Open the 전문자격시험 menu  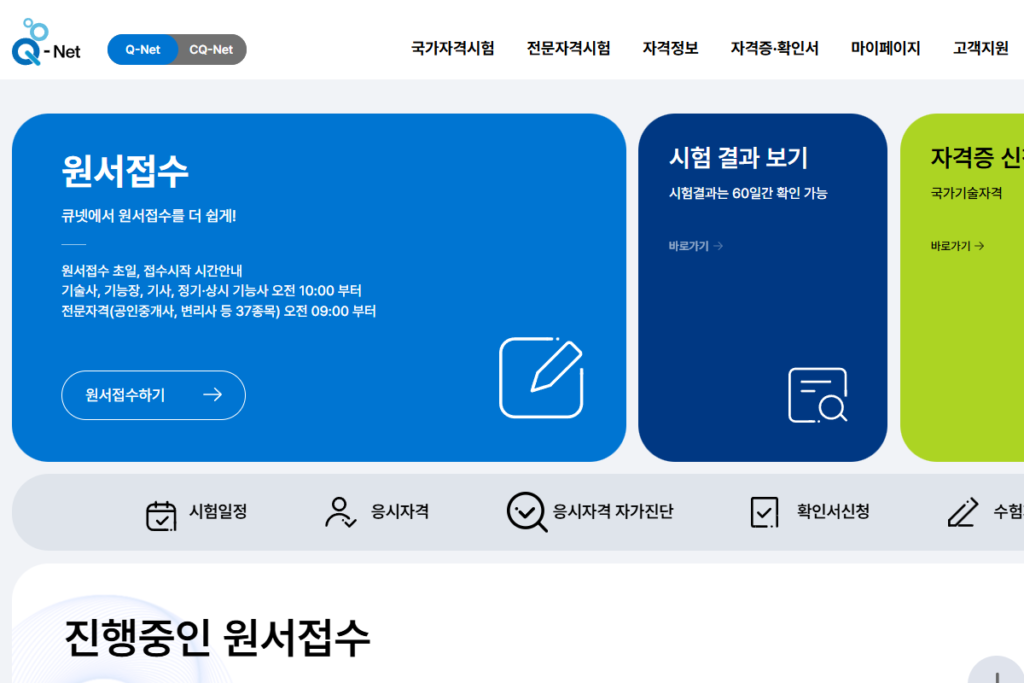(567, 46)
